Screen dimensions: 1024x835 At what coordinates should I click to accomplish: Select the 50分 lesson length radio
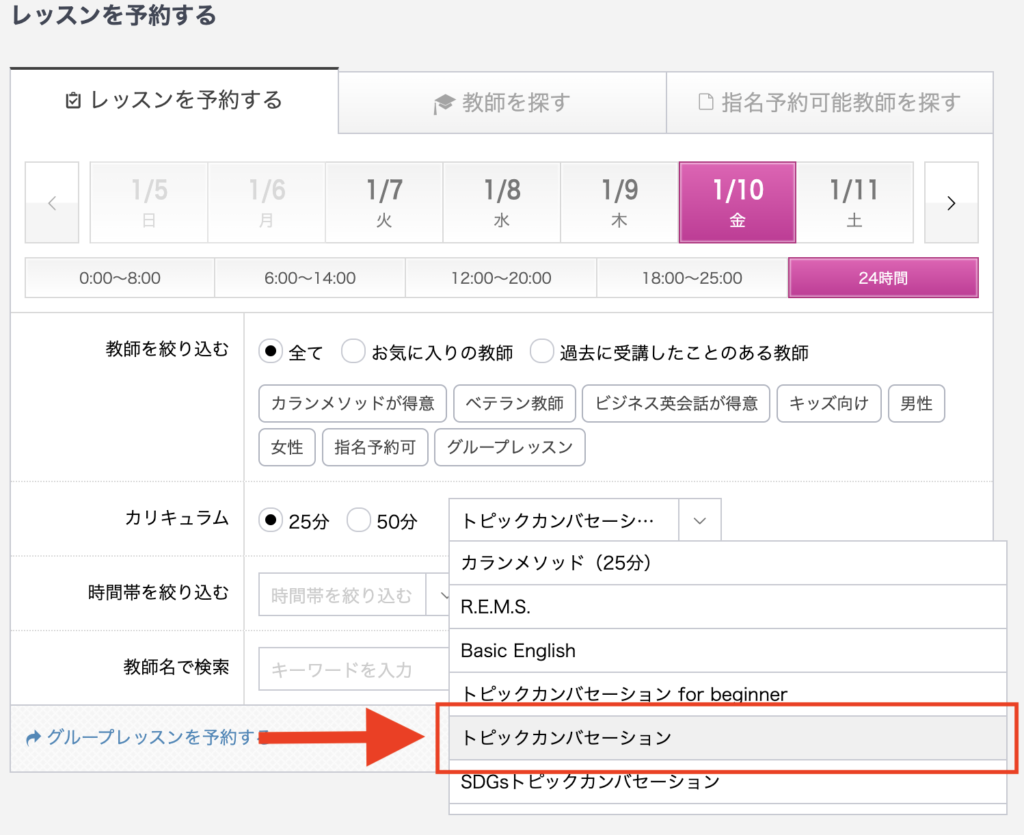(359, 520)
